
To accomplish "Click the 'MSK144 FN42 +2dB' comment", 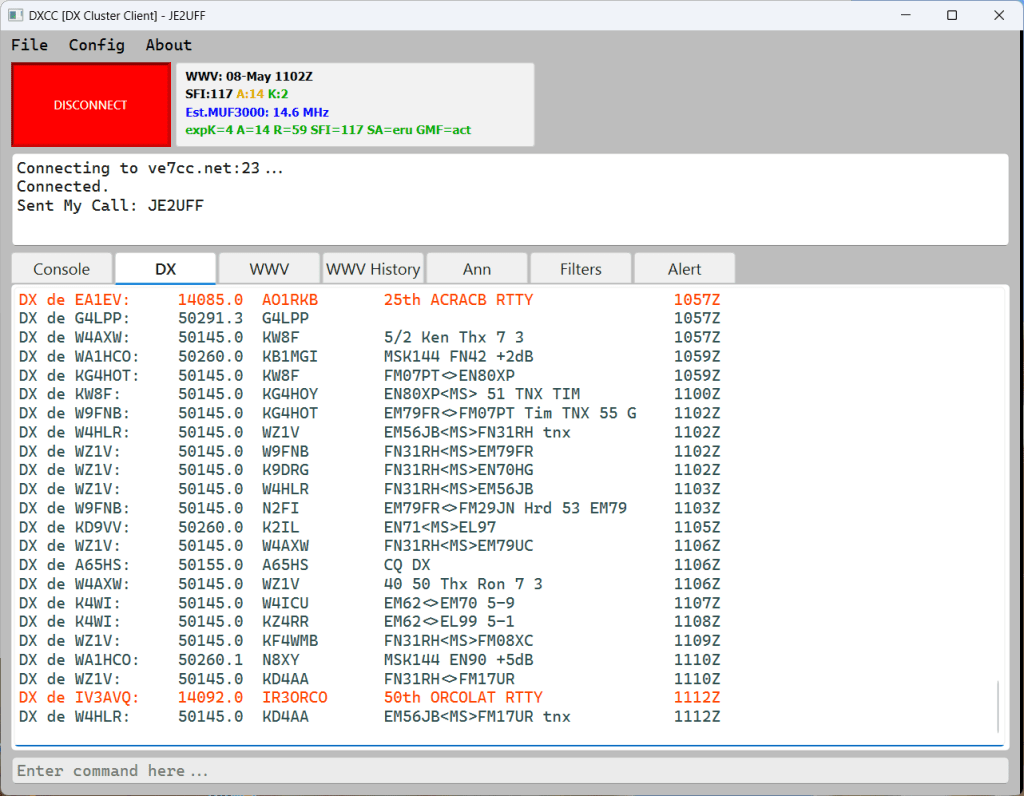I will 458,357.
